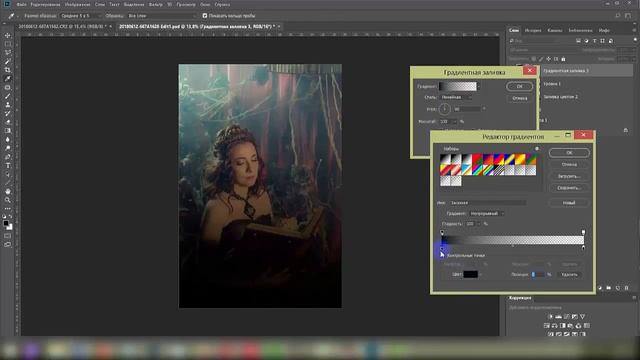Open the Filter menu
Image resolution: width=640 pixels, height=360 pixels.
click(156, 4)
